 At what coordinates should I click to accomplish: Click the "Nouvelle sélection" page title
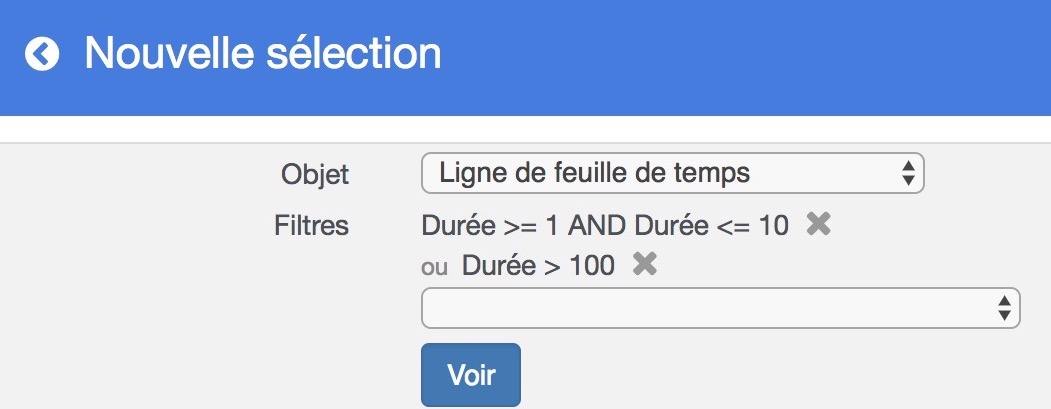coord(262,53)
